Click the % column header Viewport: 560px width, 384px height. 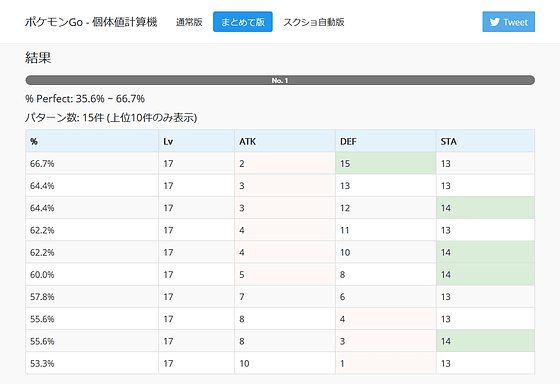tap(92, 141)
